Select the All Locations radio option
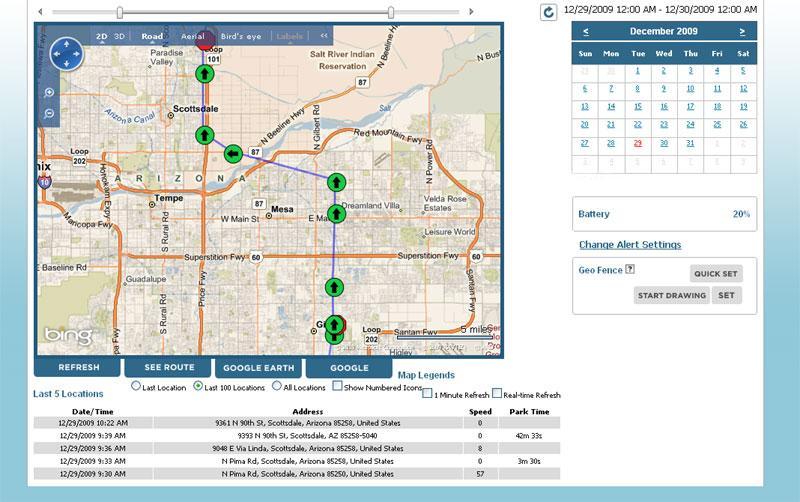 click(277, 386)
